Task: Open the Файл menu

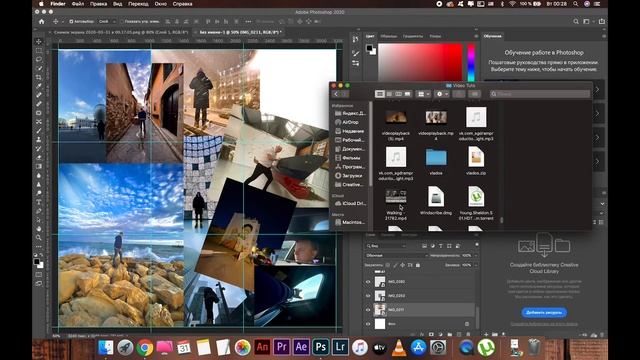Action: [78, 4]
